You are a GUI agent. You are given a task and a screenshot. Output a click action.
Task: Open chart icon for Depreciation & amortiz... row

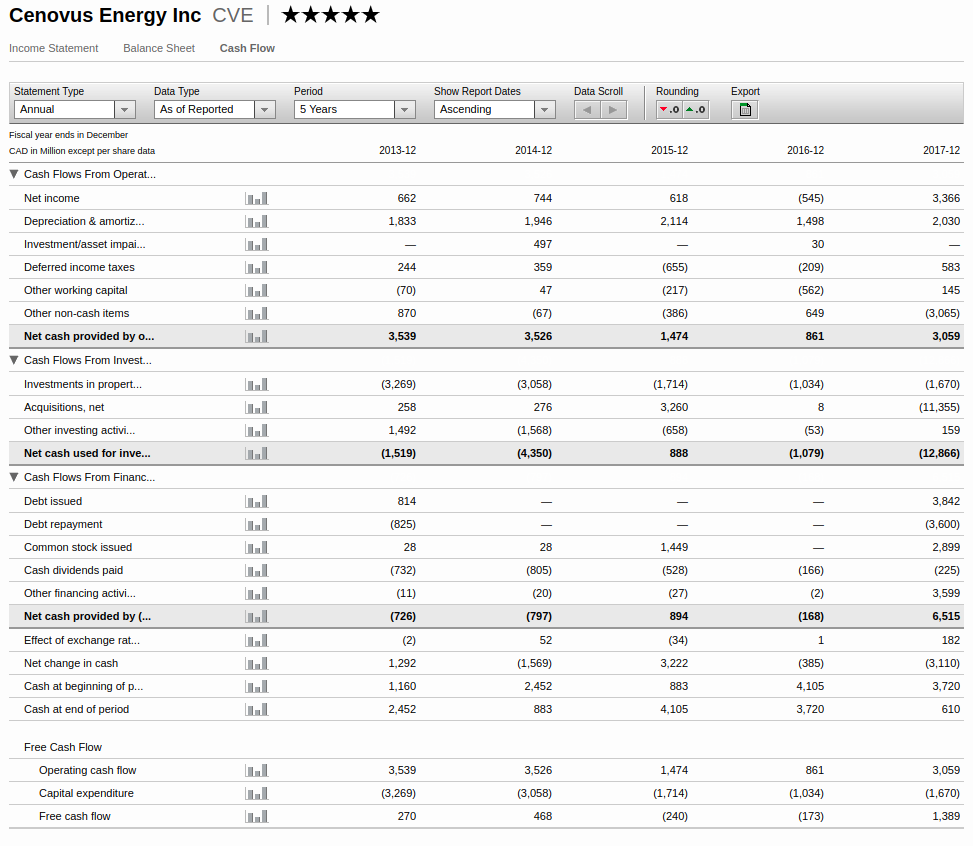tap(257, 222)
